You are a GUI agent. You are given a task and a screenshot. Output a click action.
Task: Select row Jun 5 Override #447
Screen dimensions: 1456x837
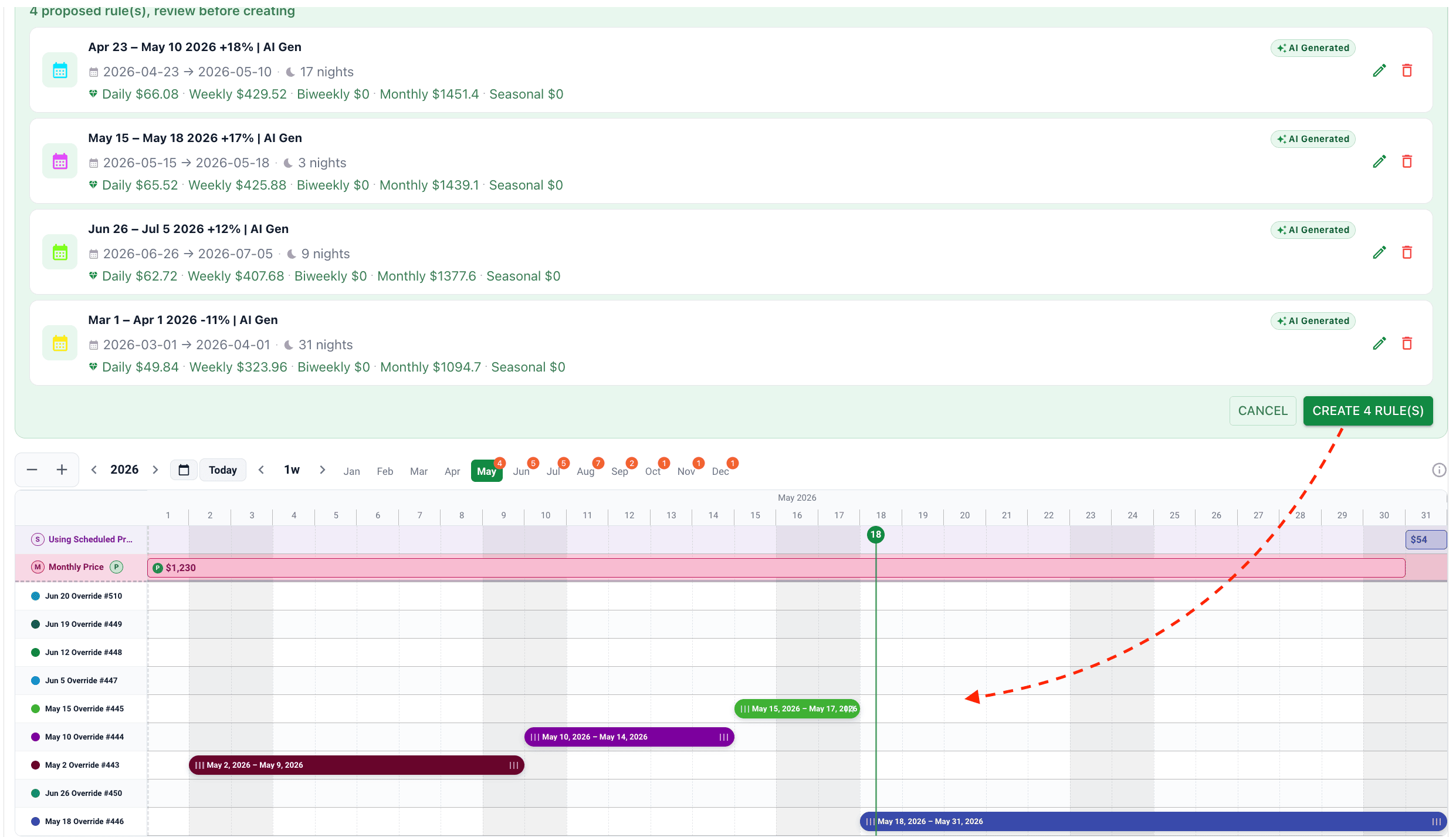(81, 680)
